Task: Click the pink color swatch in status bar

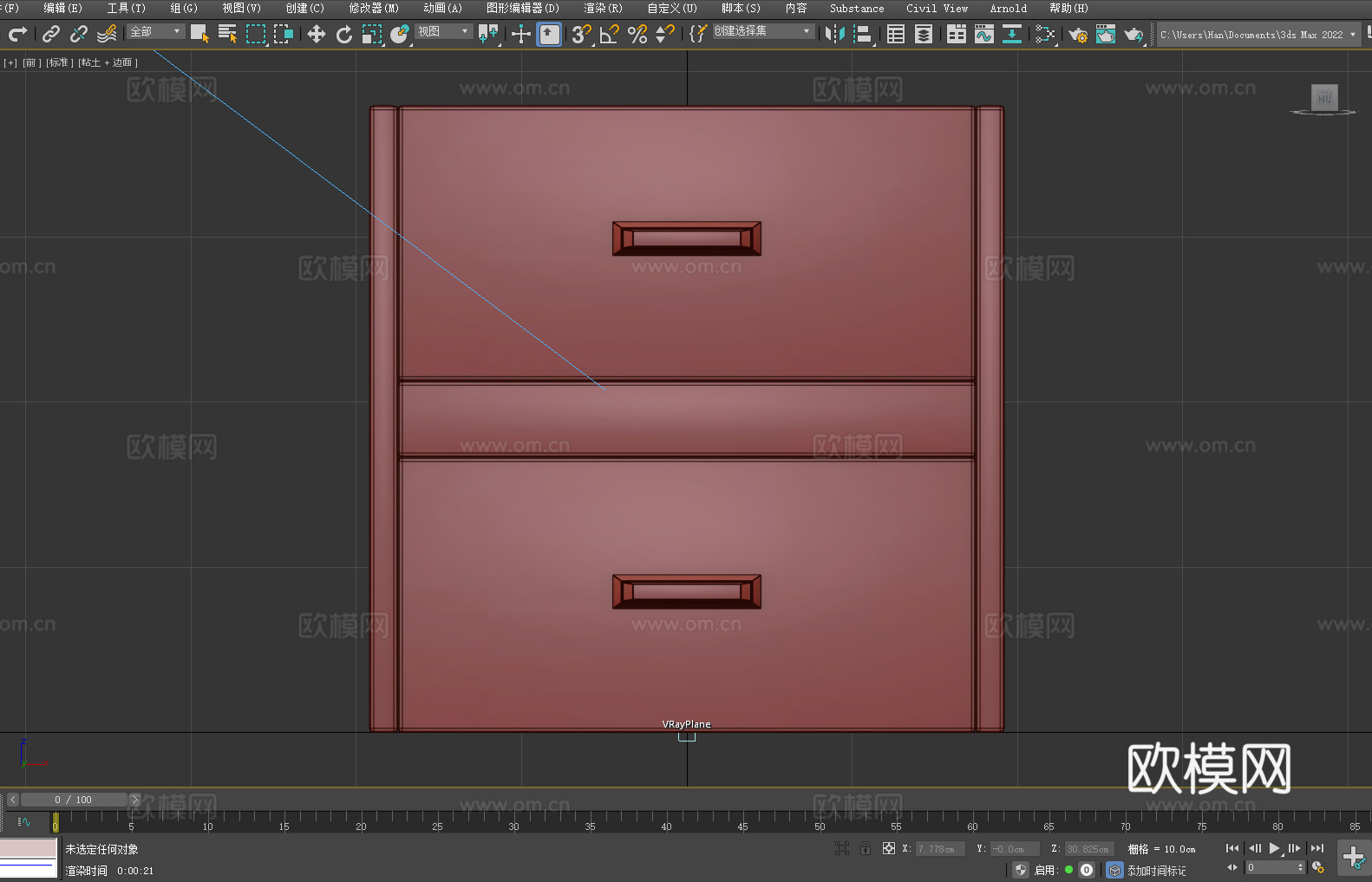Action: point(29,847)
